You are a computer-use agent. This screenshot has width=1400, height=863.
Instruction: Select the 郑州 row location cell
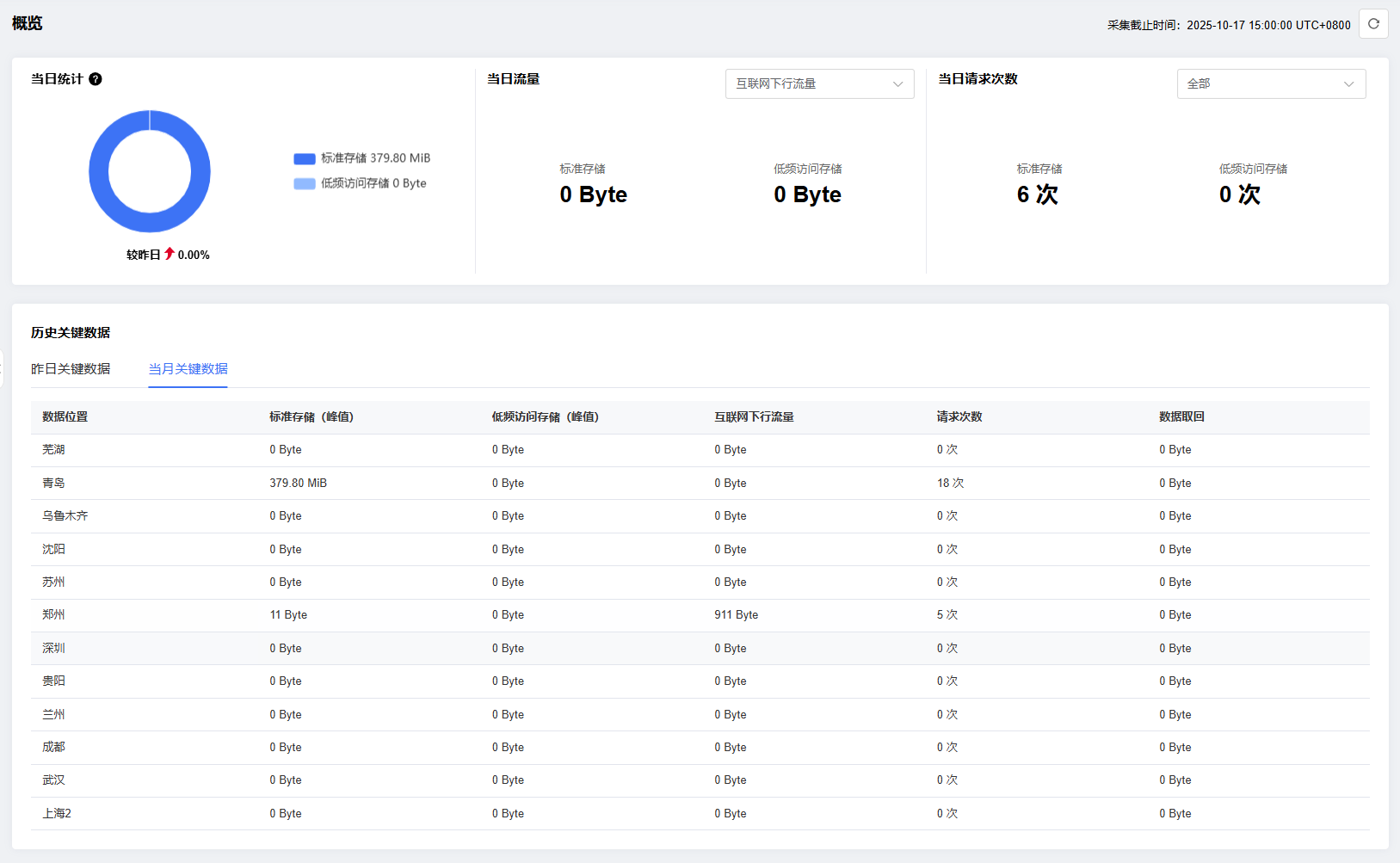tap(53, 615)
